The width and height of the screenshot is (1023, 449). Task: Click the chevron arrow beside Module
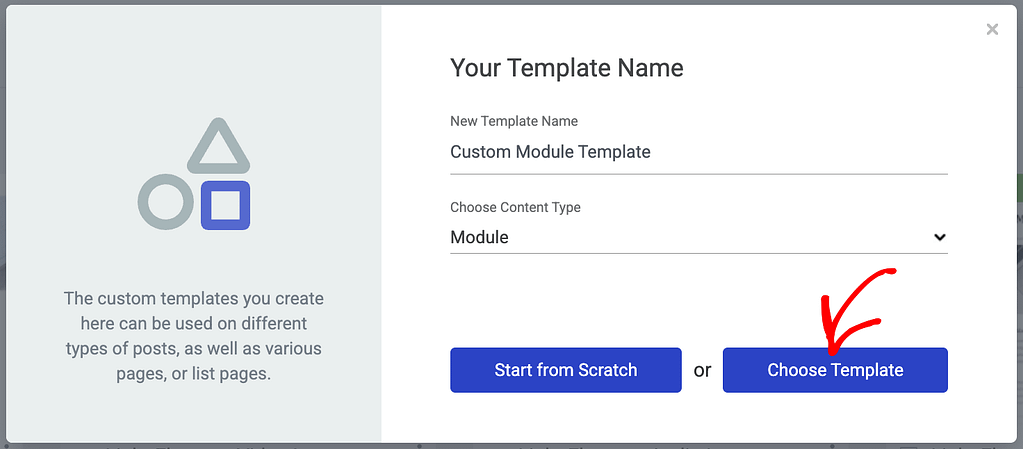(x=939, y=238)
